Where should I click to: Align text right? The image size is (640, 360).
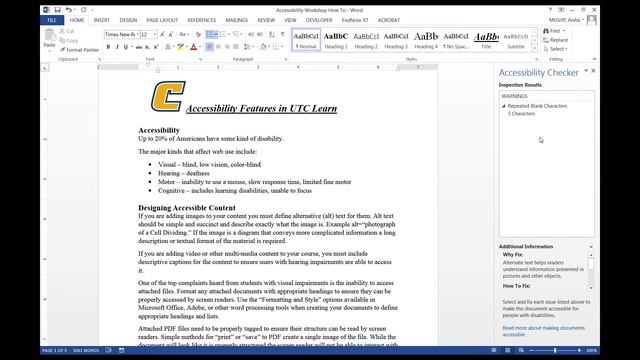pos(227,47)
